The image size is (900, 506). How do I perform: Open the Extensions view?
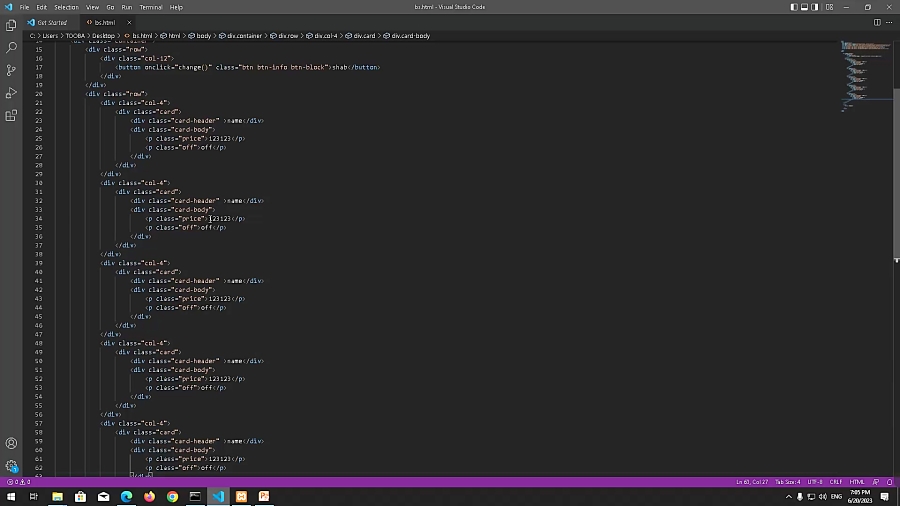point(12,116)
